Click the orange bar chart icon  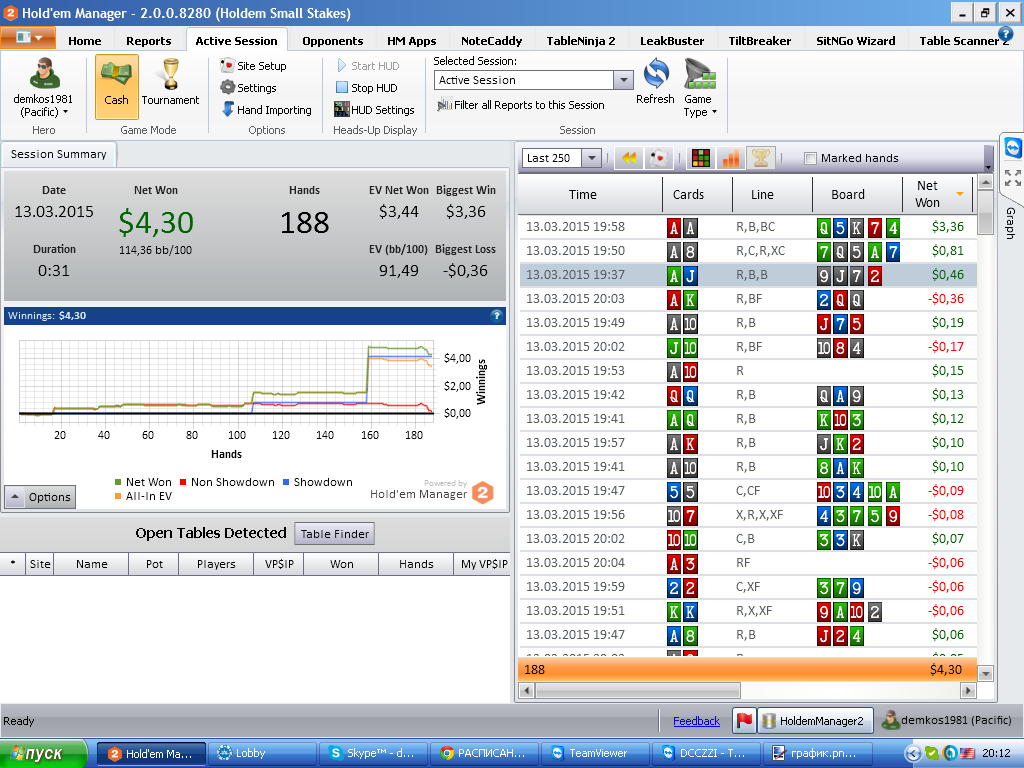pos(731,157)
